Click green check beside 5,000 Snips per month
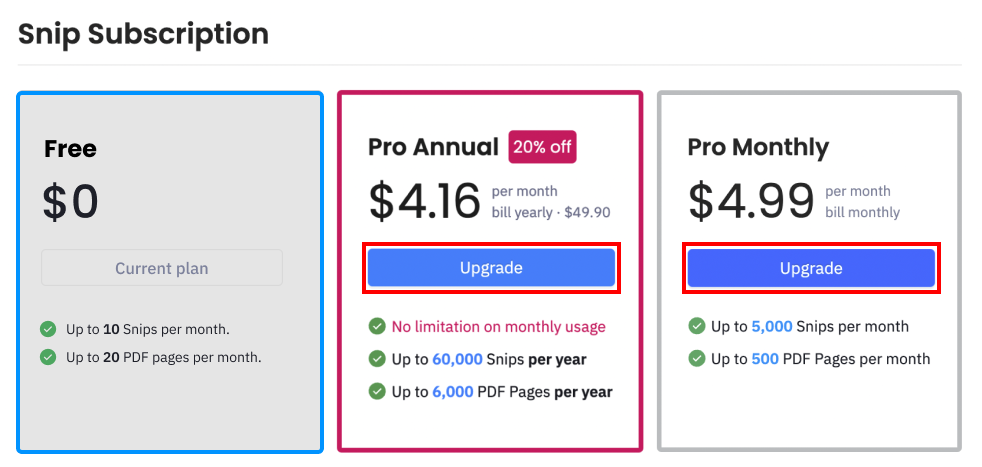Viewport: 982px width, 467px height. pyautogui.click(x=696, y=326)
